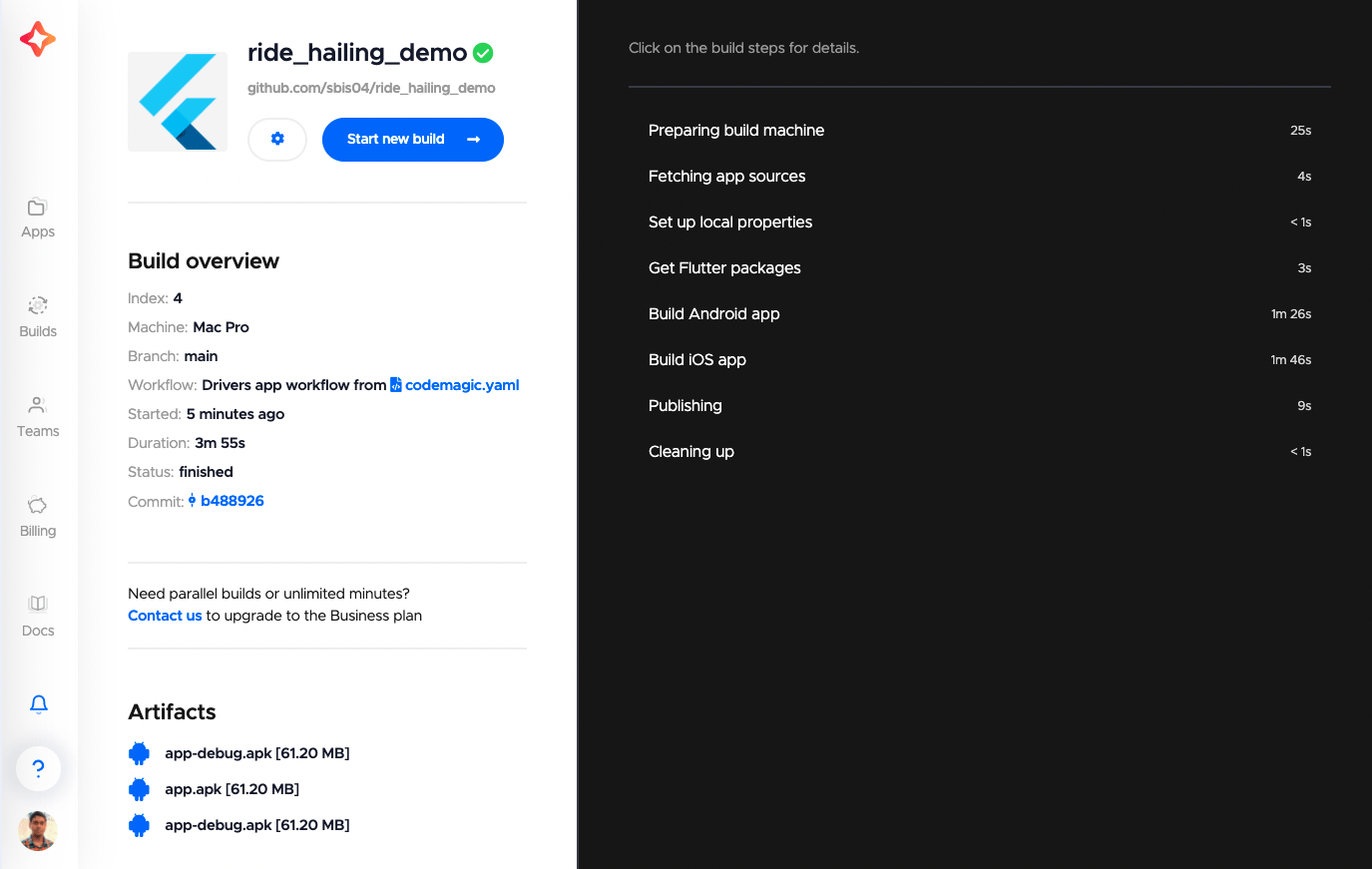The height and width of the screenshot is (869, 1372).
Task: Click the notifications bell icon
Action: [x=39, y=704]
